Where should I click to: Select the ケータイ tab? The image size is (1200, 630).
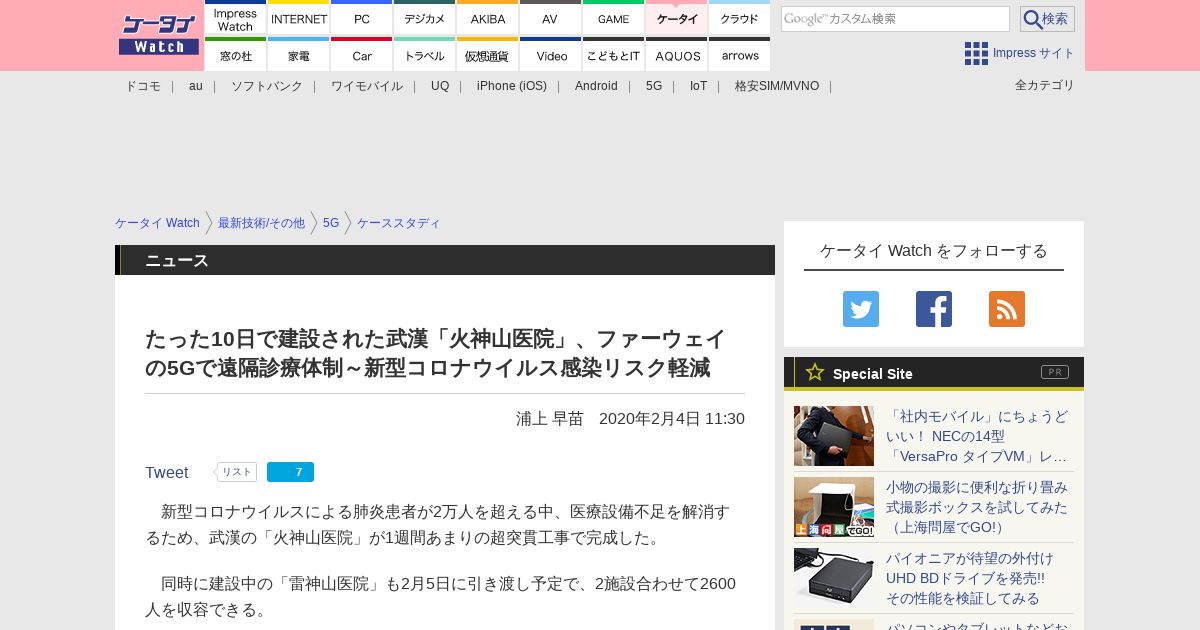(677, 18)
